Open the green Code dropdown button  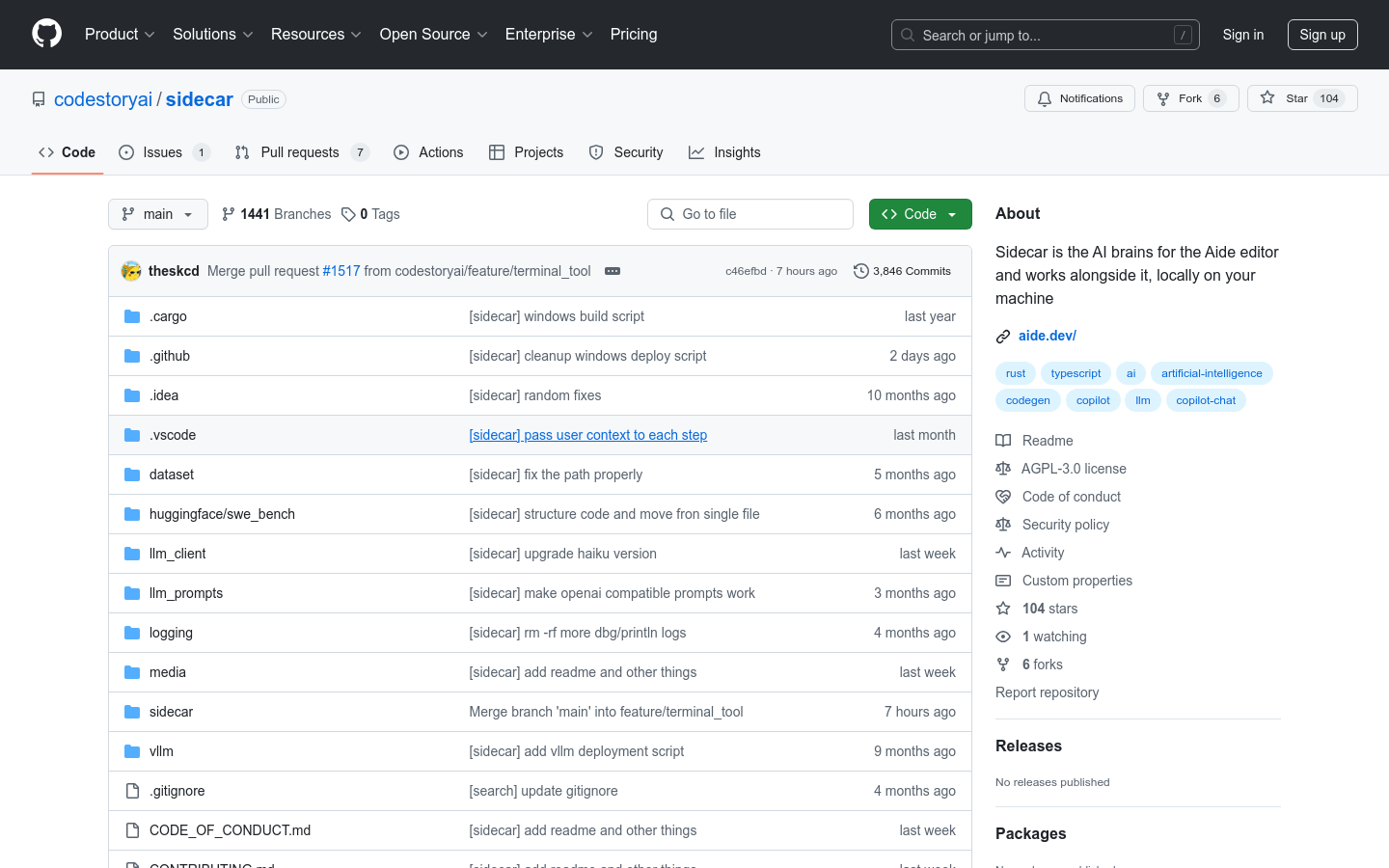[x=920, y=214]
